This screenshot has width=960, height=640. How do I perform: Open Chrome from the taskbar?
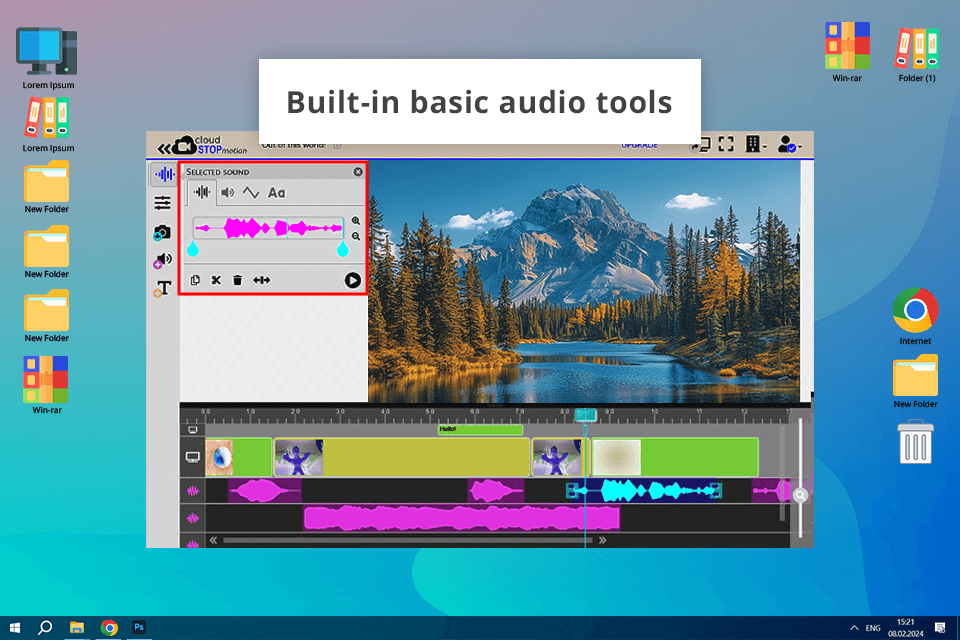[x=109, y=628]
